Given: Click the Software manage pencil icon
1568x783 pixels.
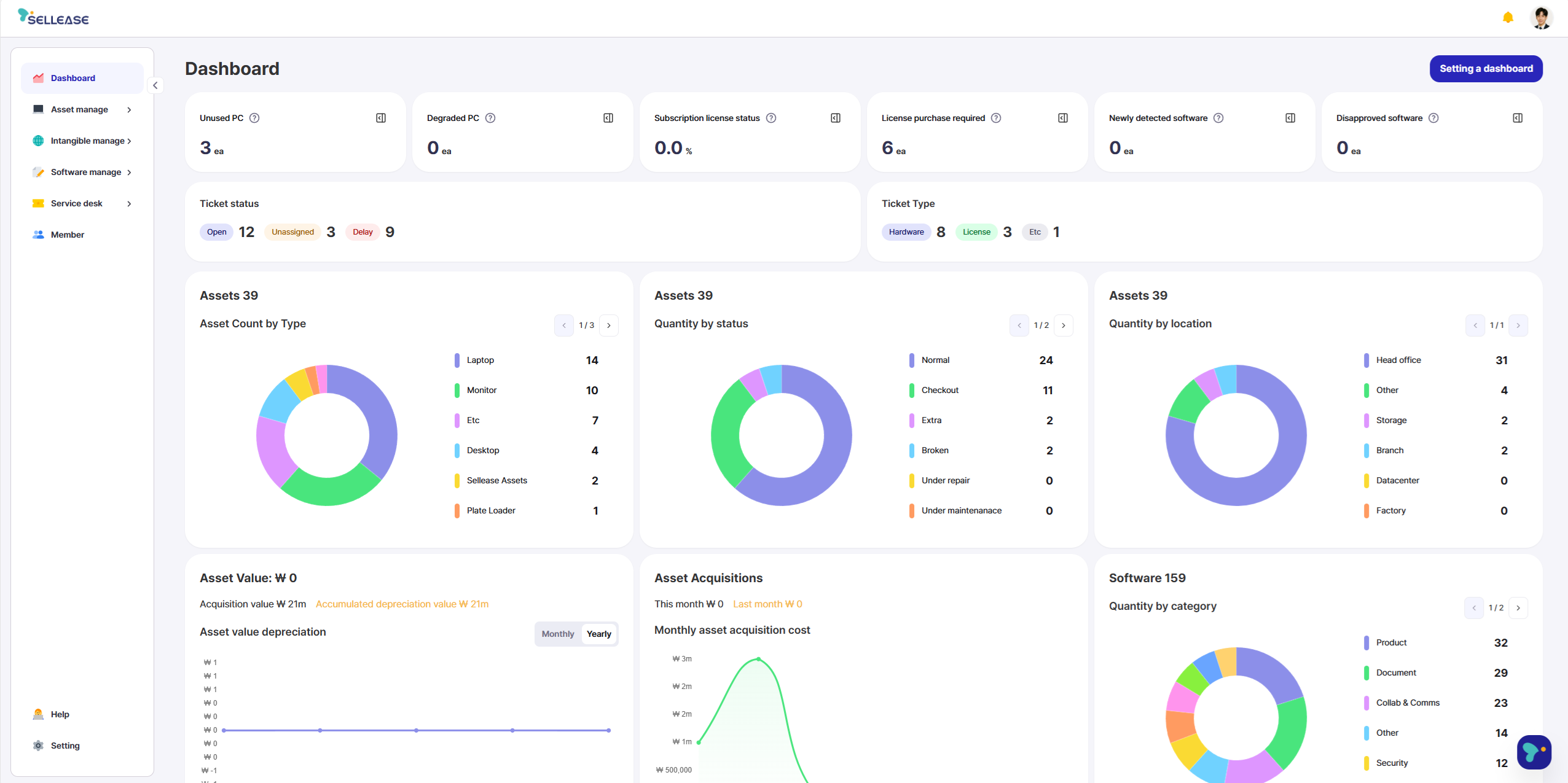Looking at the screenshot, I should [x=38, y=172].
